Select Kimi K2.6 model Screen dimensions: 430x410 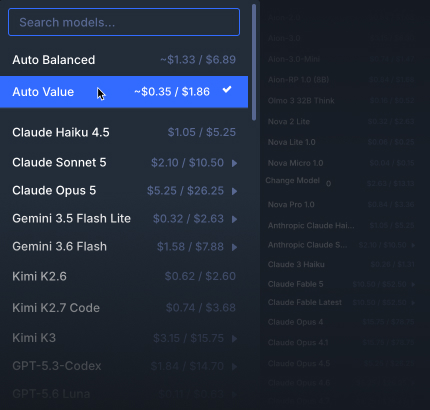click(x=124, y=276)
